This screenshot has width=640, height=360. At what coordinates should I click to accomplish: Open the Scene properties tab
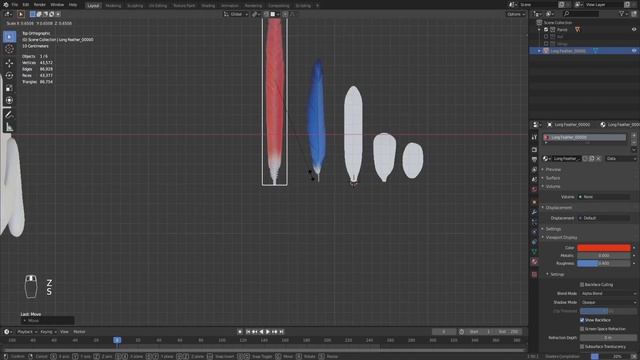click(x=534, y=180)
